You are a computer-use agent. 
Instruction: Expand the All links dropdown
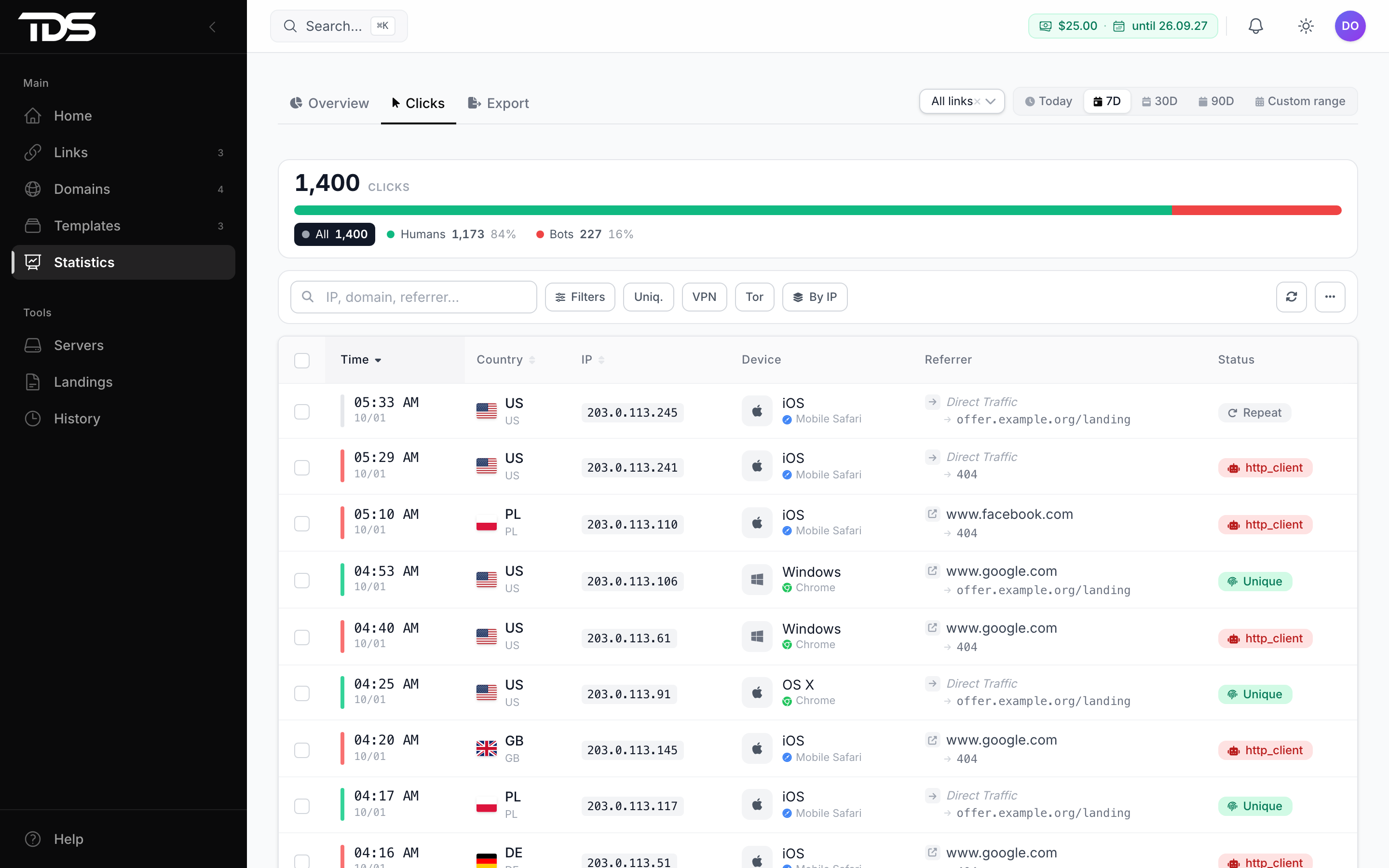(x=962, y=101)
